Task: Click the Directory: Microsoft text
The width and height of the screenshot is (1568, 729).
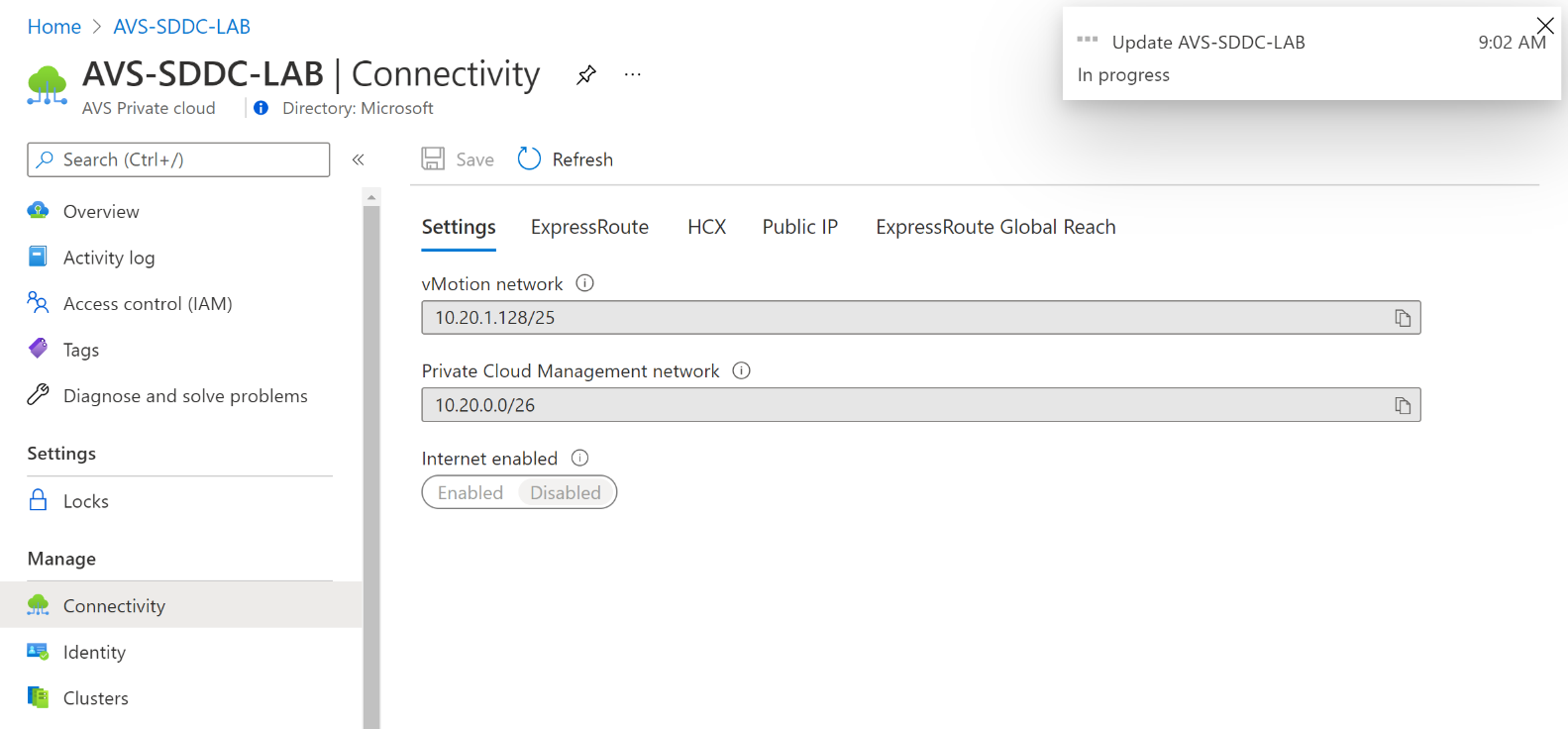Action: tap(358, 108)
